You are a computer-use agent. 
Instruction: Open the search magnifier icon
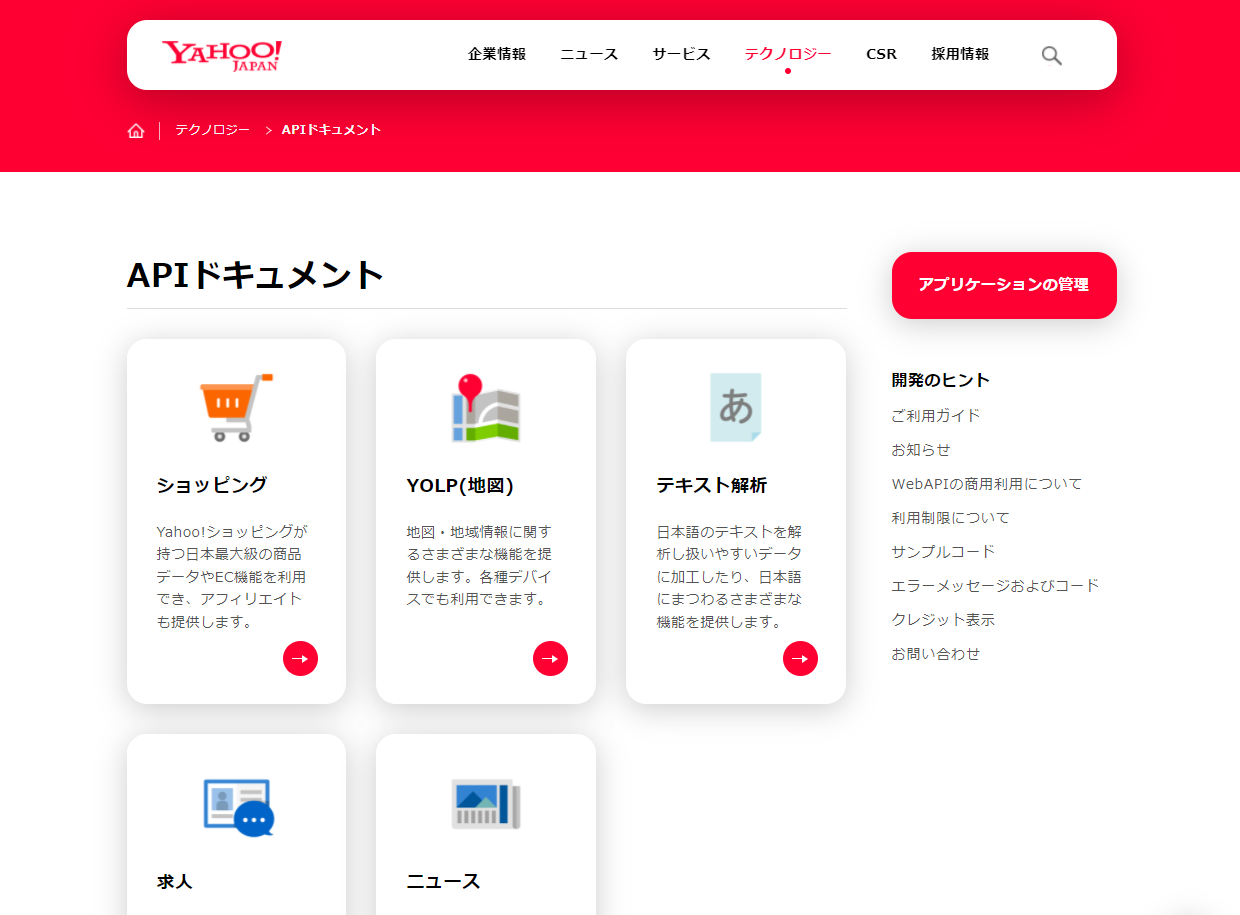[1051, 55]
